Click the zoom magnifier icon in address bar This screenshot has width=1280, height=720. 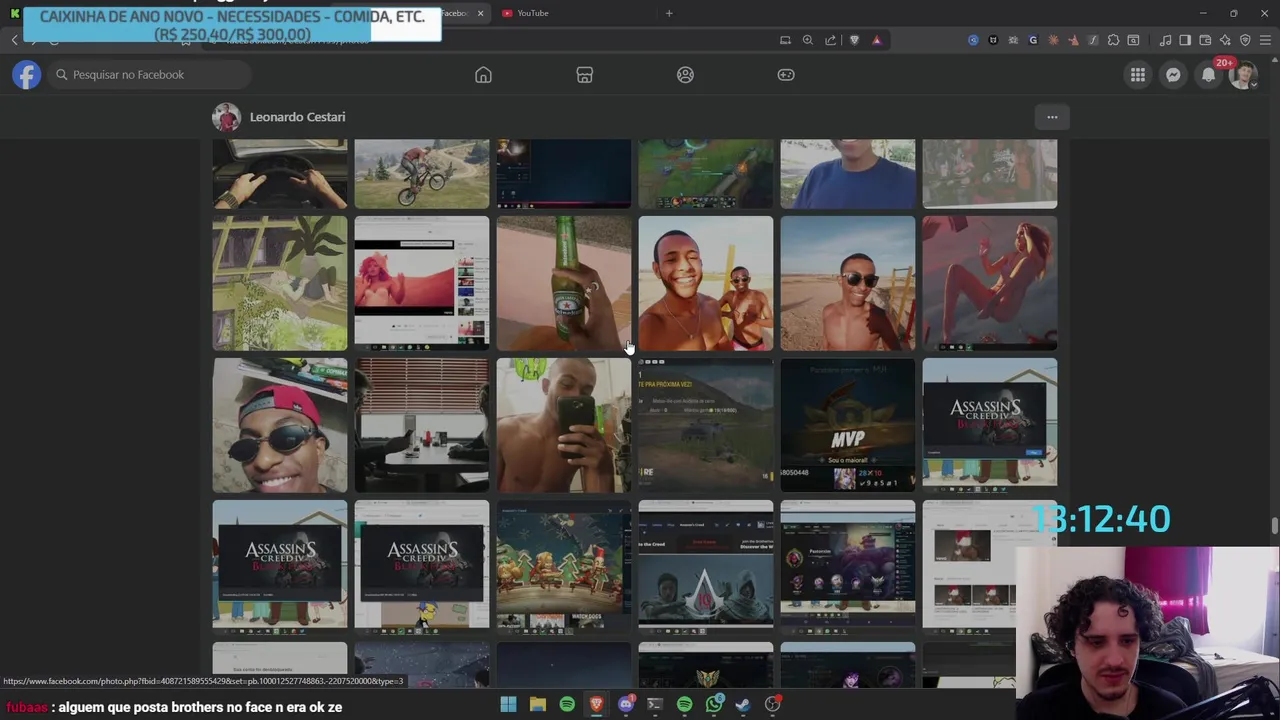(x=808, y=40)
